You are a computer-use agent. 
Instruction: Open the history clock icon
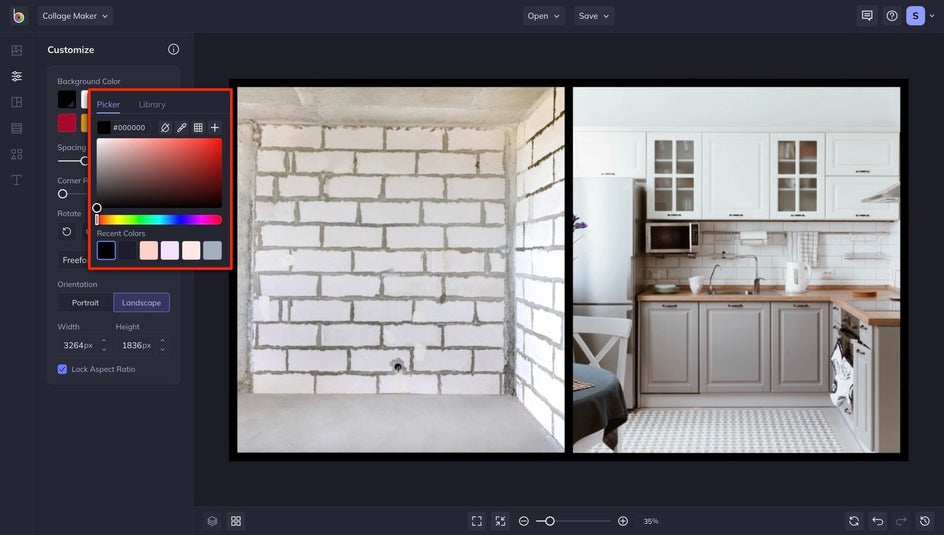click(925, 521)
